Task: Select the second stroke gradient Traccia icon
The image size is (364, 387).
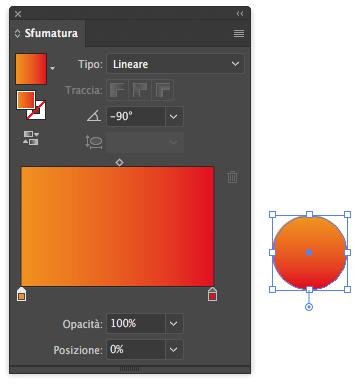Action: [x=140, y=90]
